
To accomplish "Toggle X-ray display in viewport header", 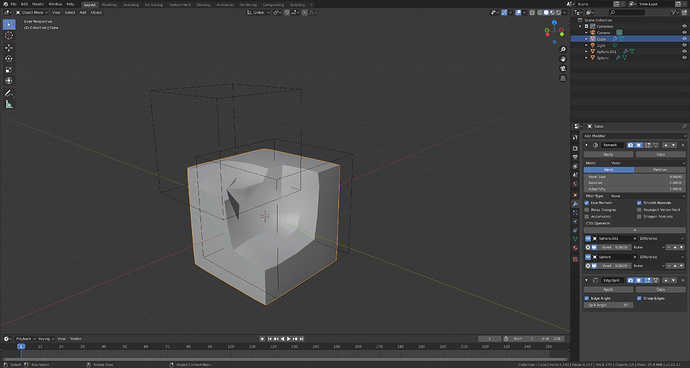I will click(532, 13).
